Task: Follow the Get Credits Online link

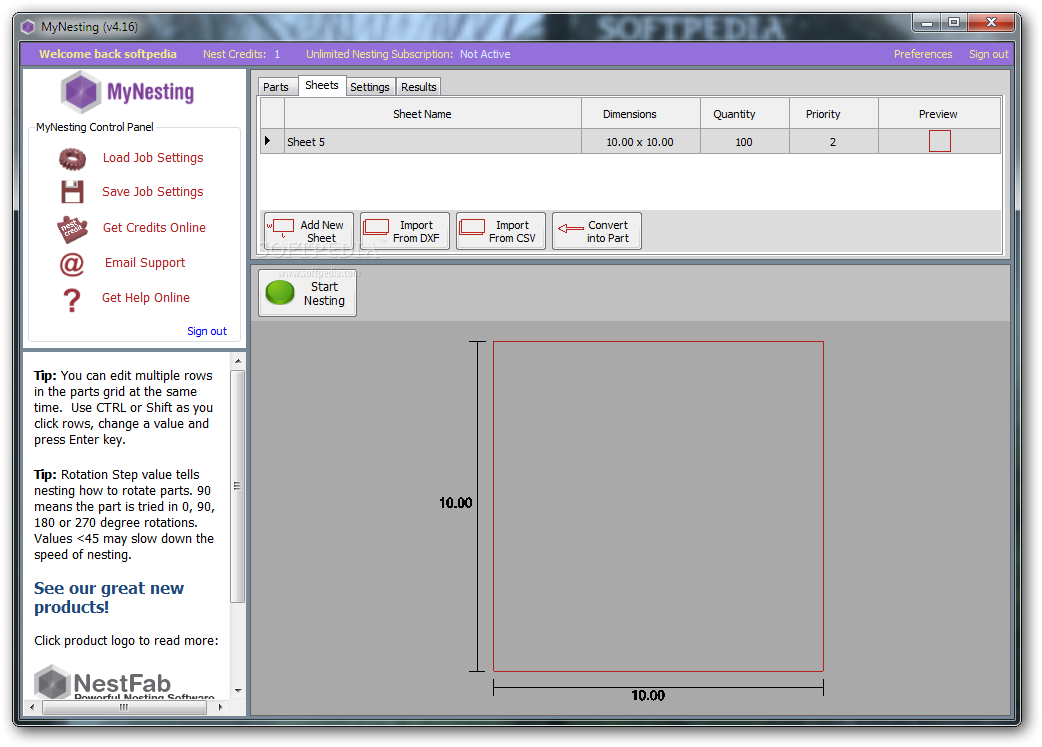Action: (x=154, y=227)
